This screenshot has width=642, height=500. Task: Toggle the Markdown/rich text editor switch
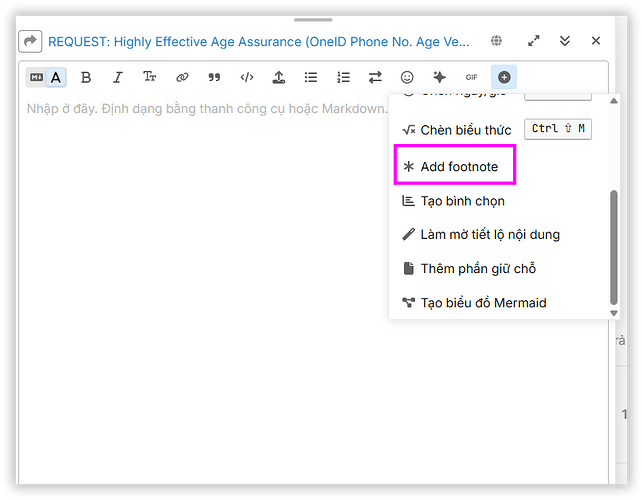pyautogui.click(x=46, y=77)
